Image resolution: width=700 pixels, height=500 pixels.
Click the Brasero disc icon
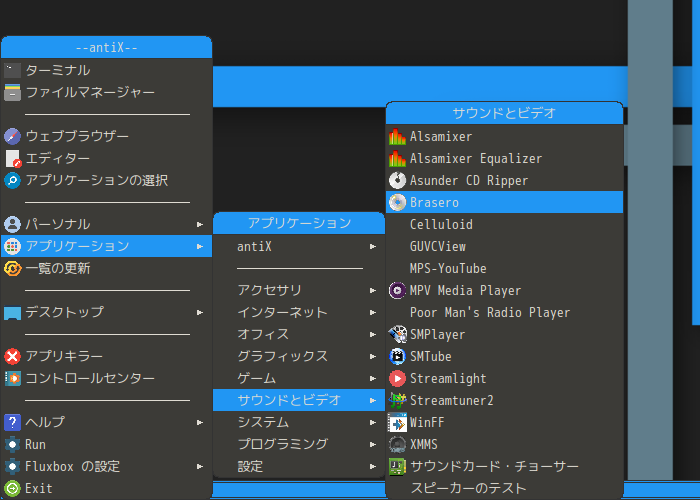pyautogui.click(x=397, y=202)
